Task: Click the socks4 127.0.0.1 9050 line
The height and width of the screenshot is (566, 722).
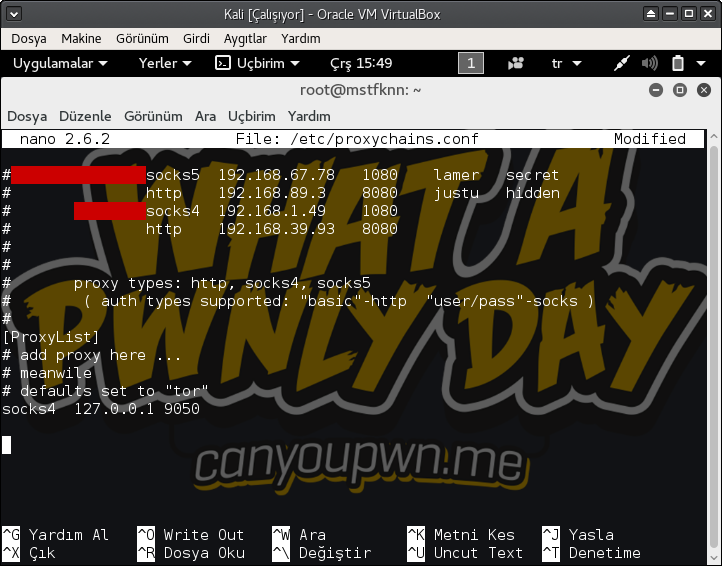Action: tap(100, 408)
